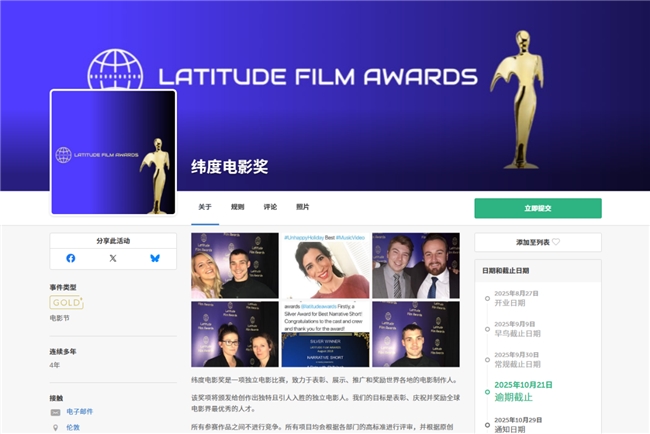
Task: Select the 评论 tab
Action: click(270, 207)
